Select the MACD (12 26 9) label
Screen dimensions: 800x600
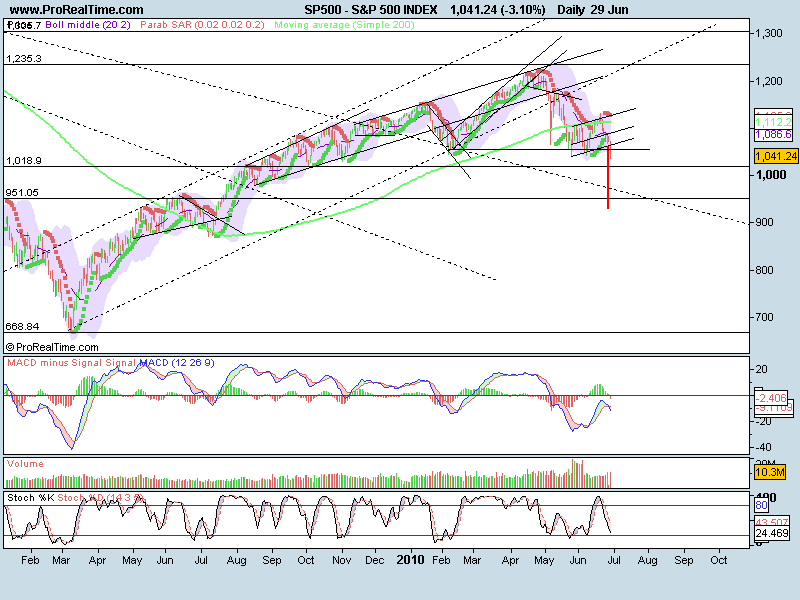tap(177, 363)
